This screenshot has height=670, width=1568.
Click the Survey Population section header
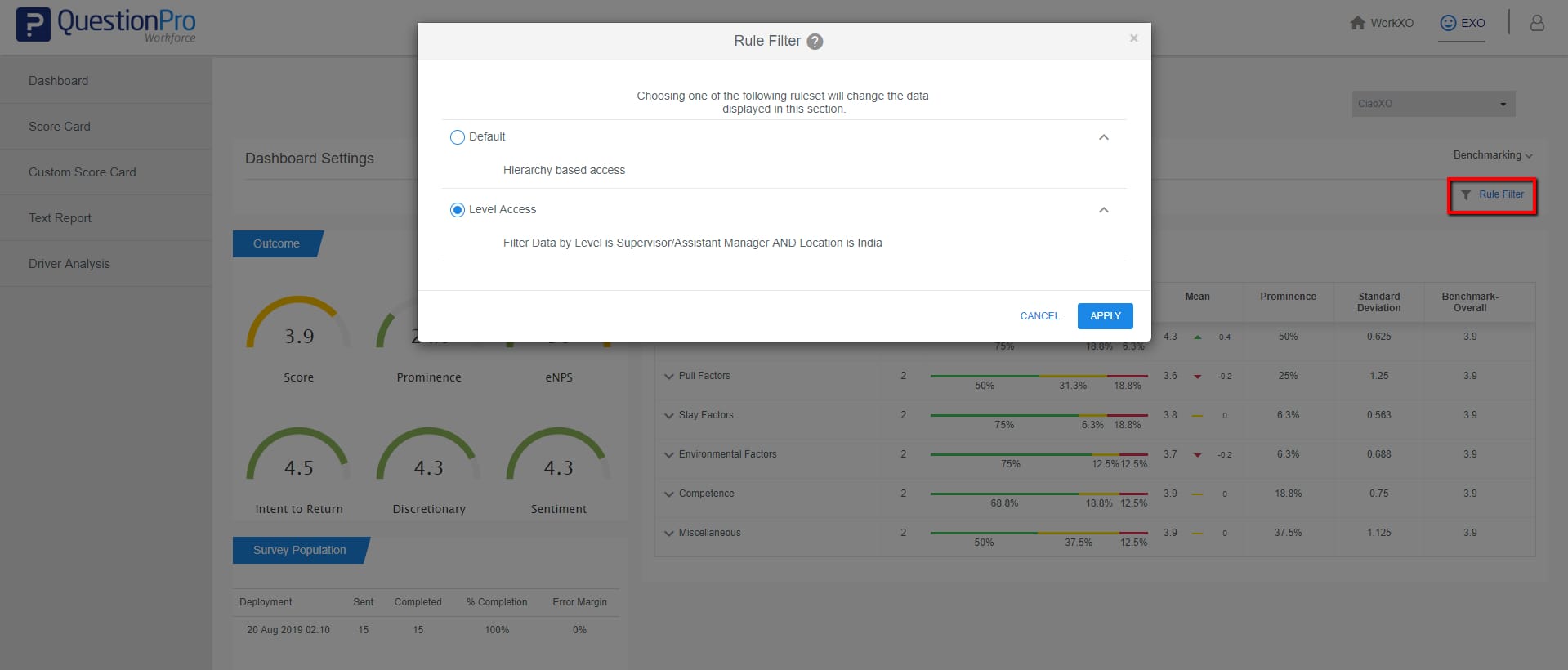pos(299,550)
